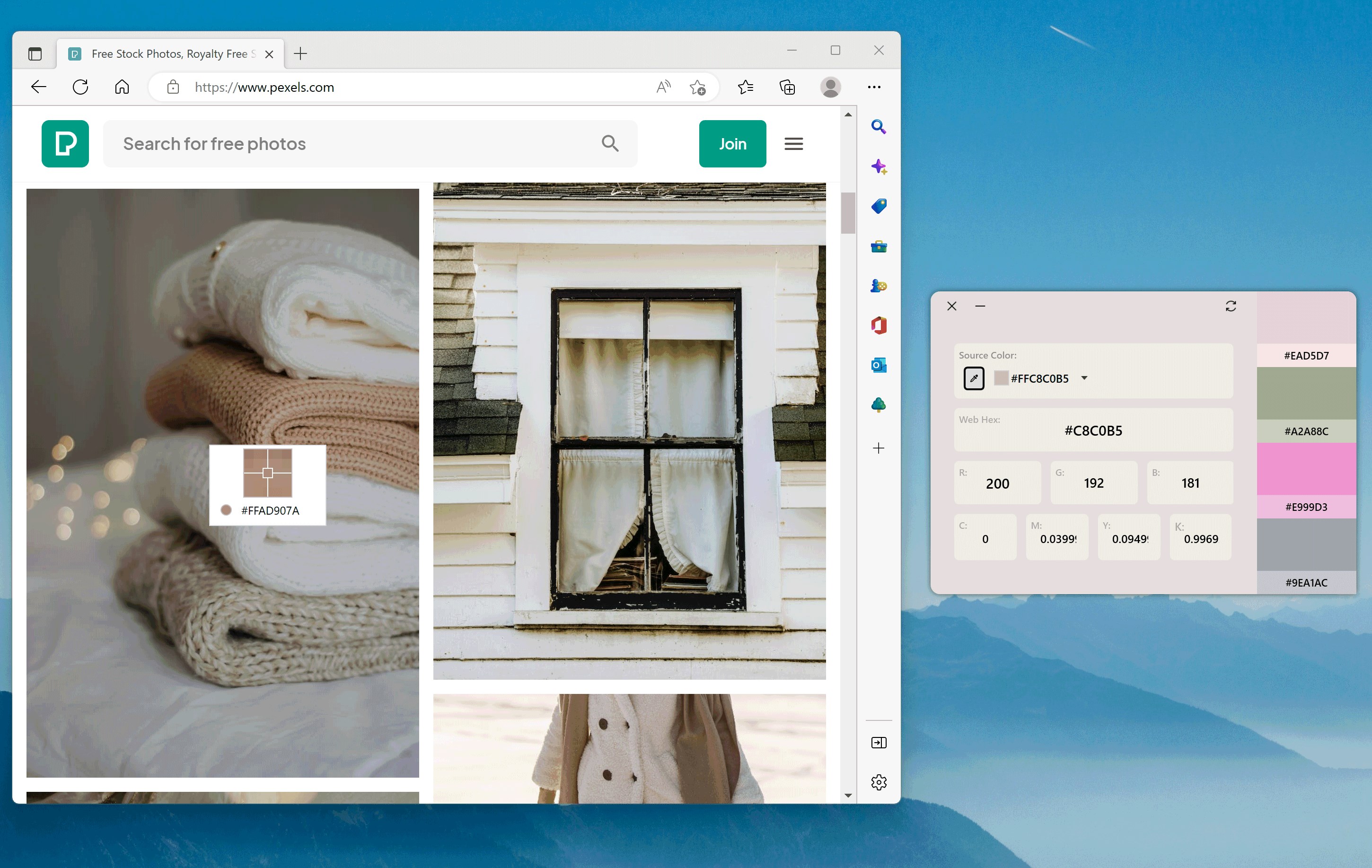Open the Copilot sparkle sidebar icon
Viewport: 1372px width, 868px height.
[878, 167]
